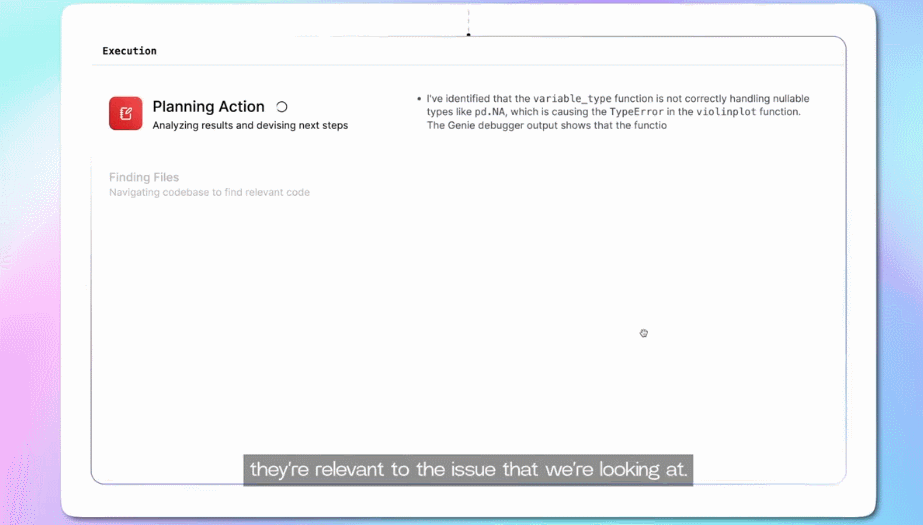Click the 'Genie debugger output' sentence
This screenshot has width=923, height=525.
(546, 125)
